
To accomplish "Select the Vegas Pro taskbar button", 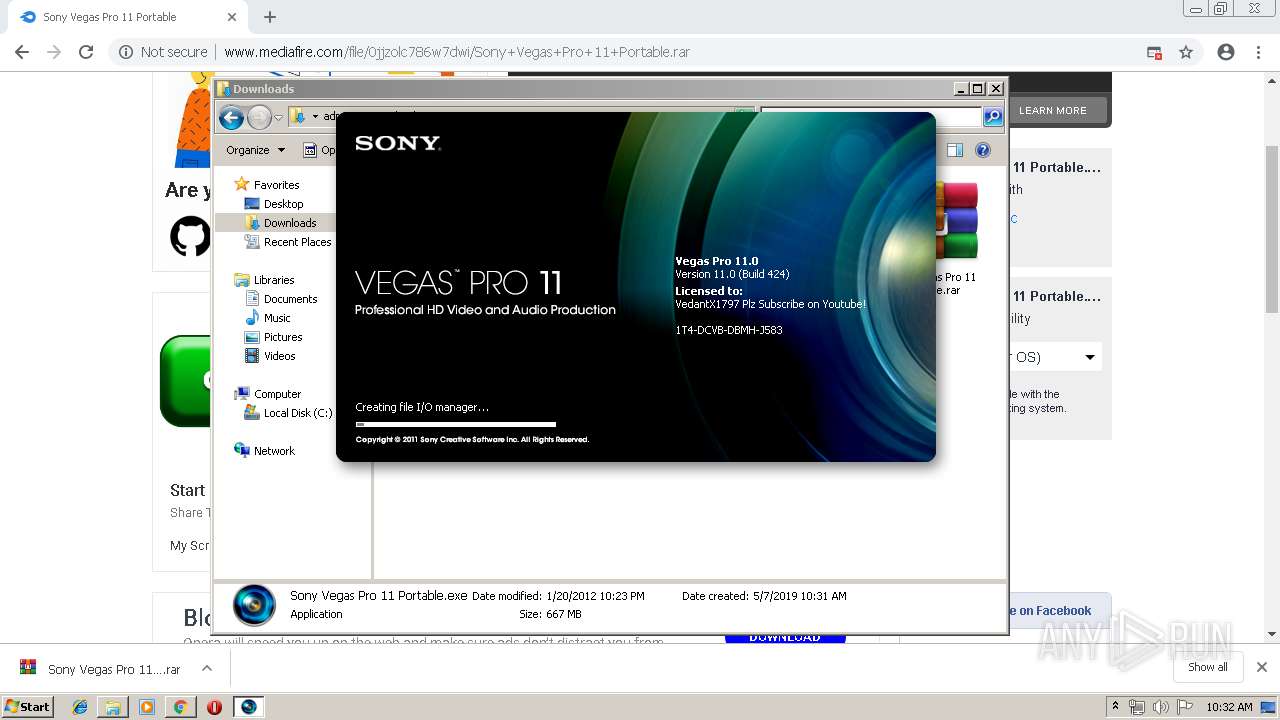I will pyautogui.click(x=248, y=707).
